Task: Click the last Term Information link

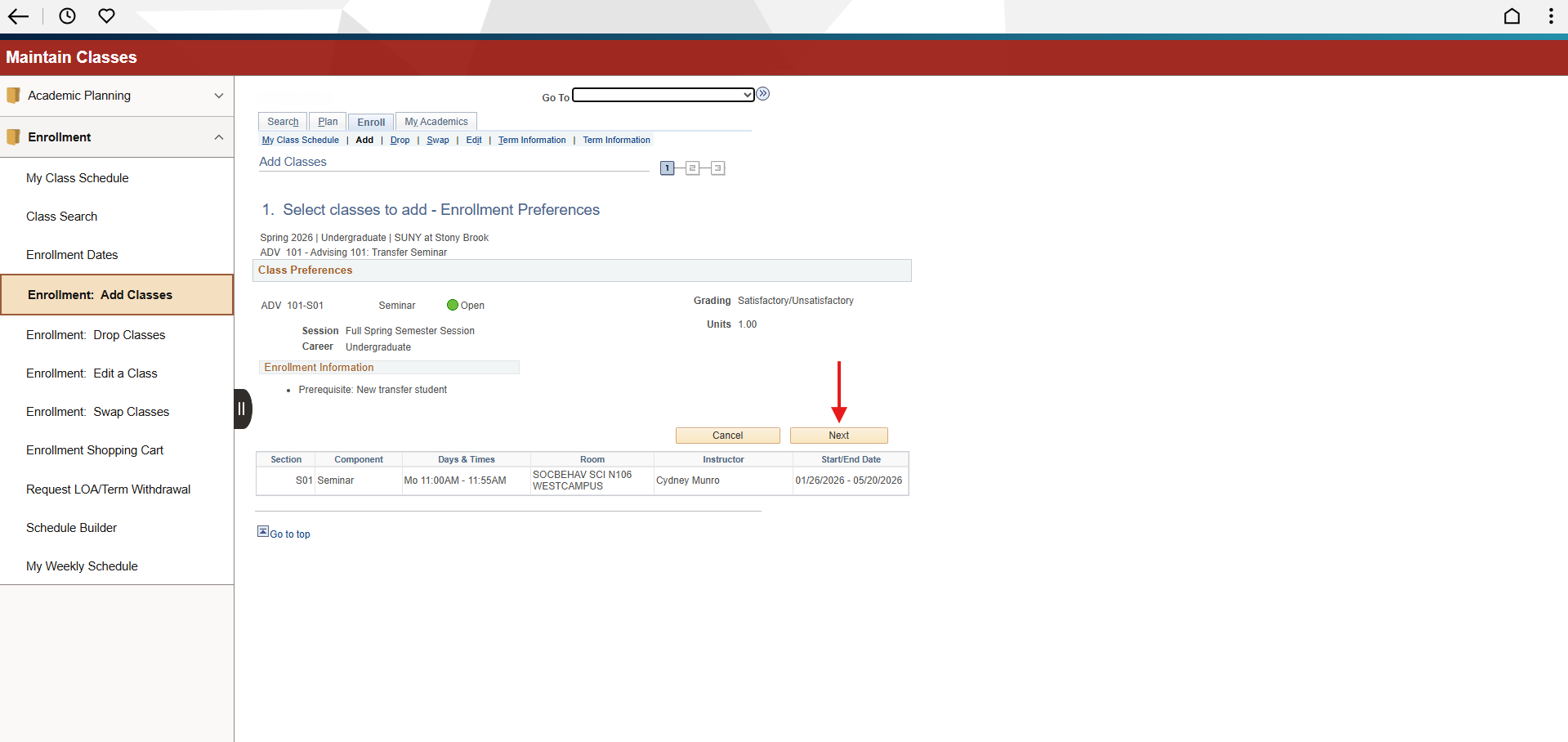Action: (617, 141)
